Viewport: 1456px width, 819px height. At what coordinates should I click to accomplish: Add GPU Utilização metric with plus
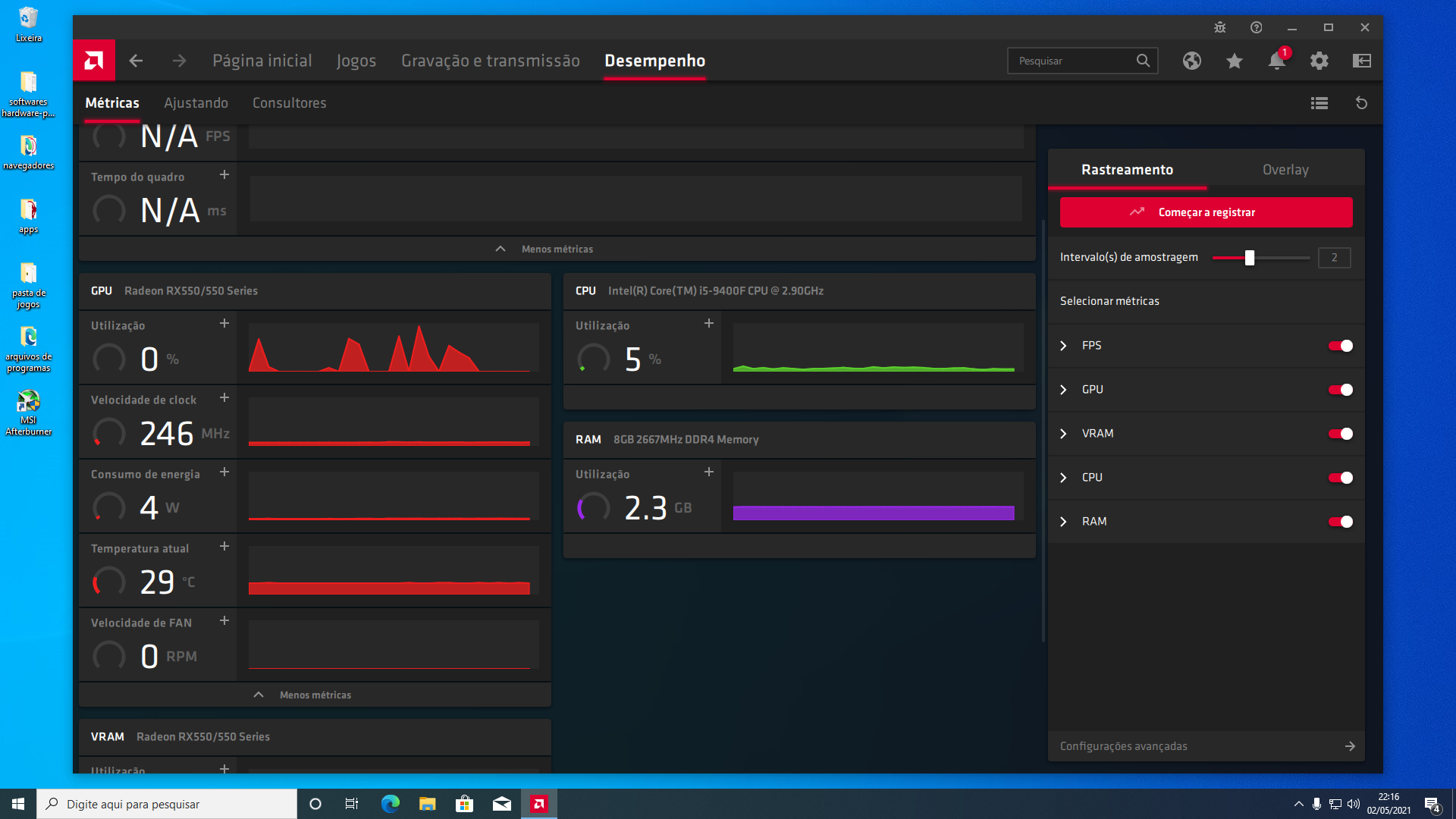224,324
